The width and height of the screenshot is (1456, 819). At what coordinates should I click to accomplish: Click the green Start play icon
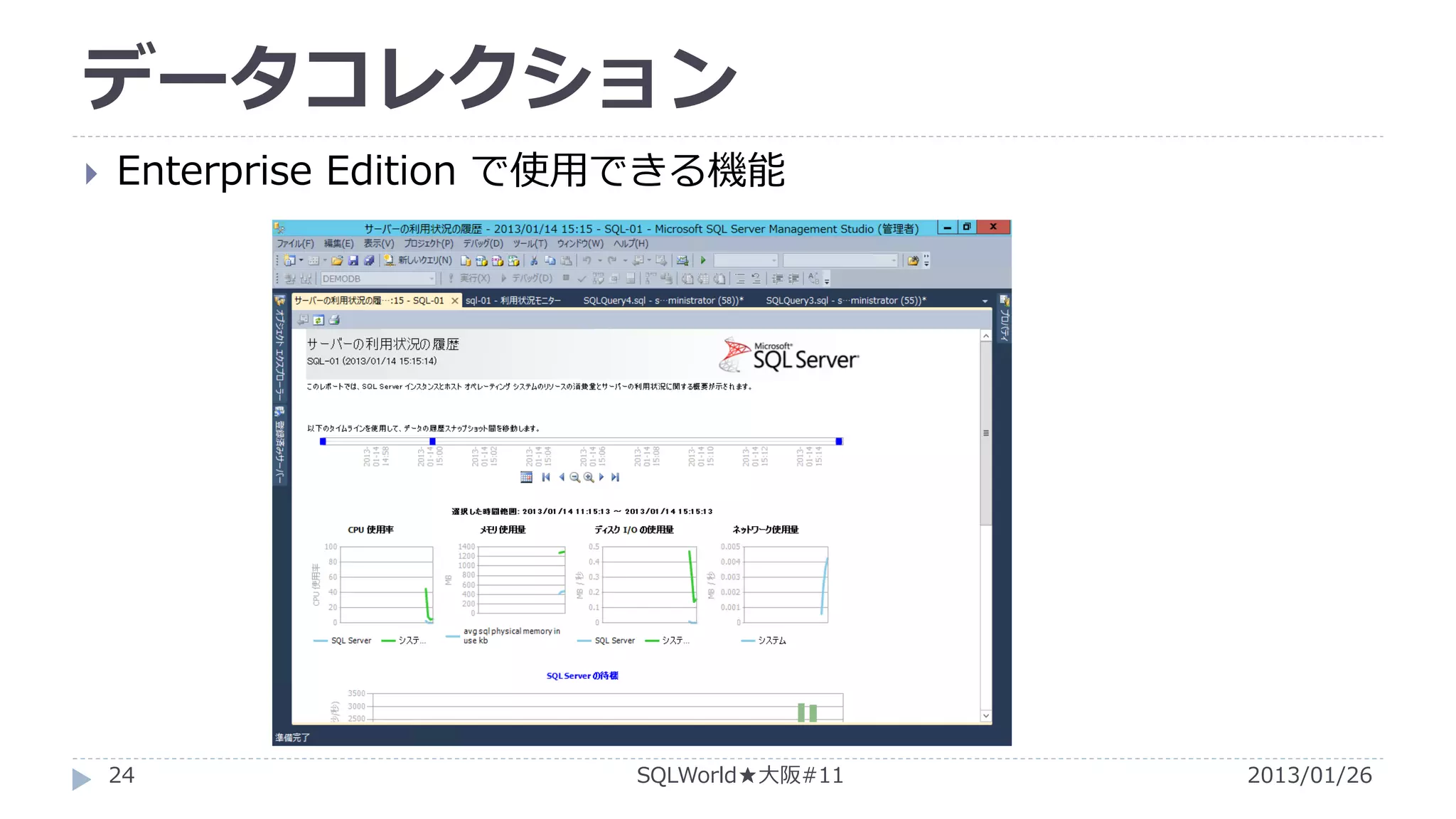(703, 261)
